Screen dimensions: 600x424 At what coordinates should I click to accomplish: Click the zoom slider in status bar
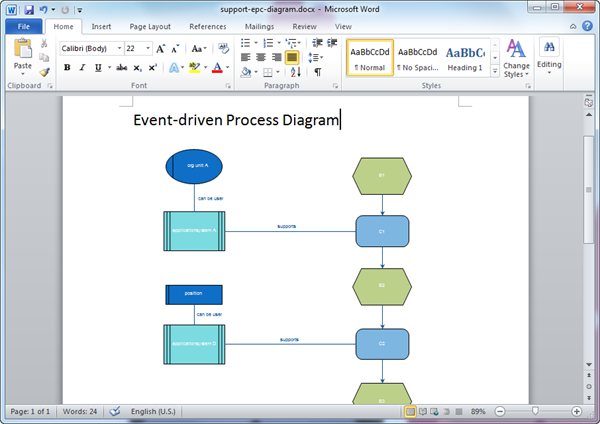tap(537, 411)
